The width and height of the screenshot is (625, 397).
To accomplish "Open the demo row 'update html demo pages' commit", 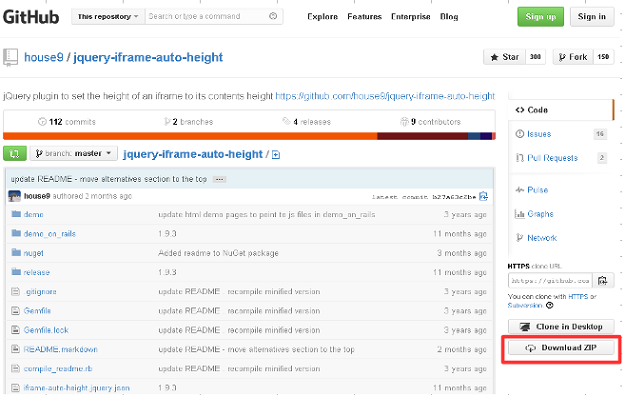I will click(267, 214).
